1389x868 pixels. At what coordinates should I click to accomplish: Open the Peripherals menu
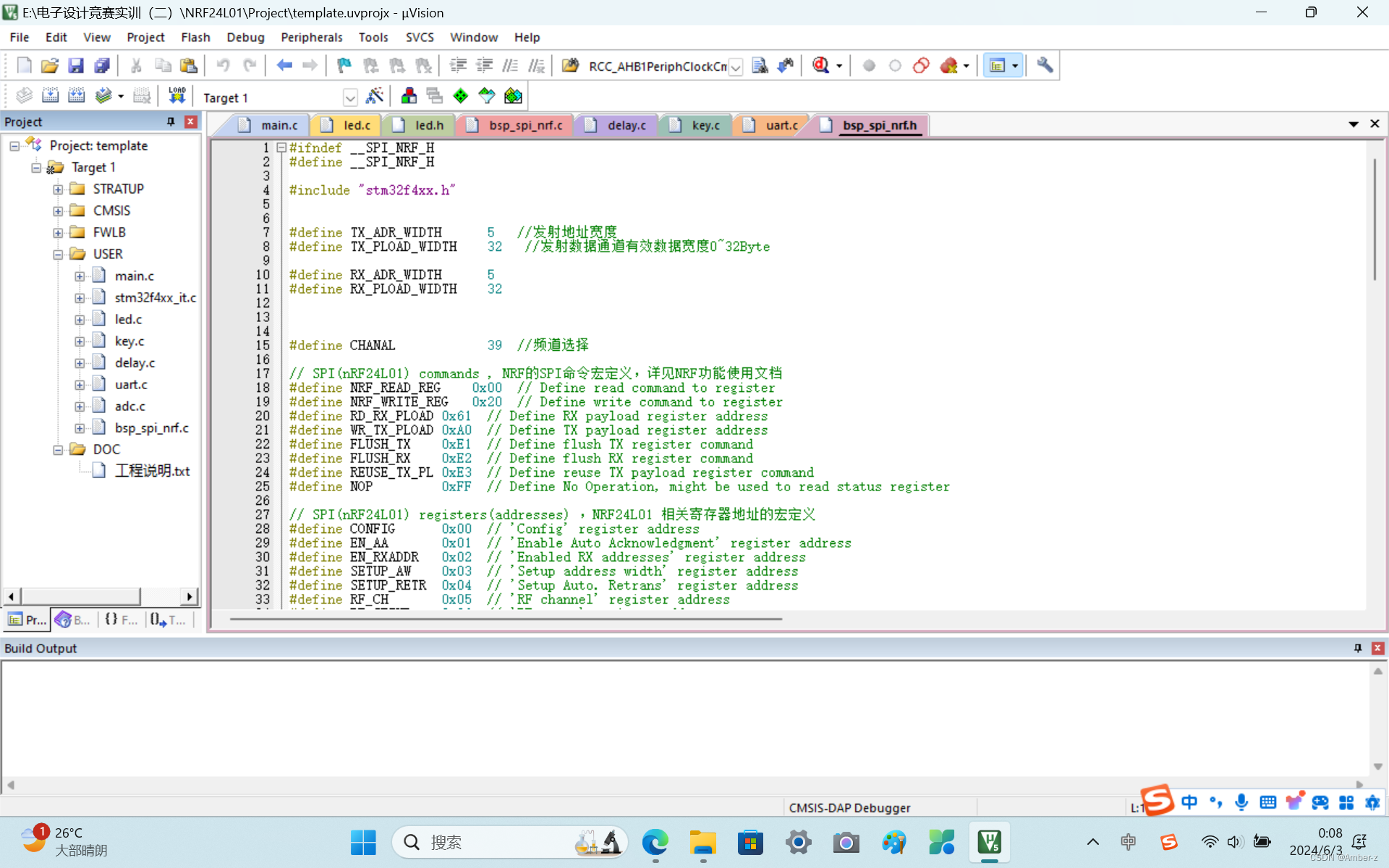coord(311,37)
